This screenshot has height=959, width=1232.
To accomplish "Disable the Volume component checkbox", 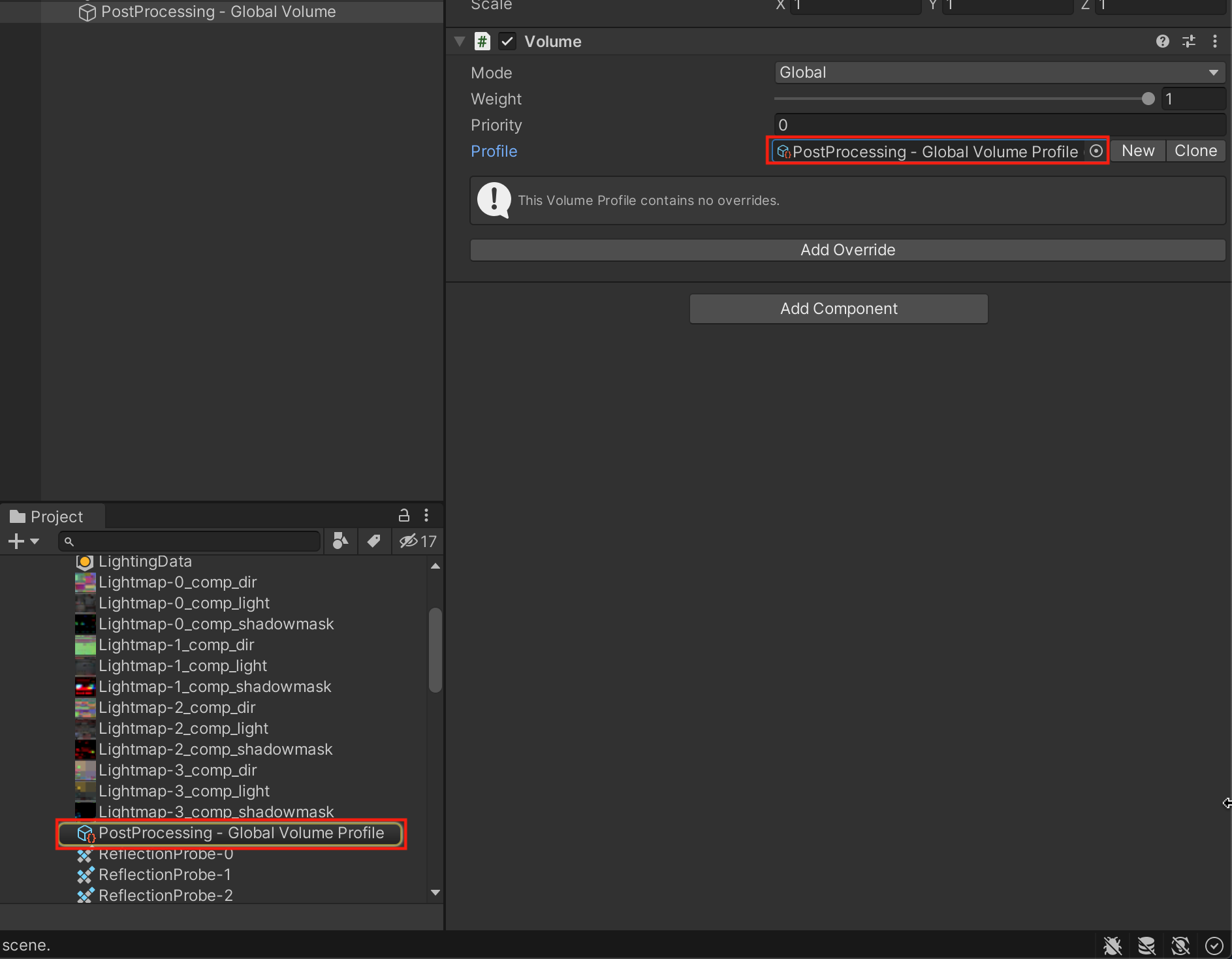I will (x=507, y=42).
